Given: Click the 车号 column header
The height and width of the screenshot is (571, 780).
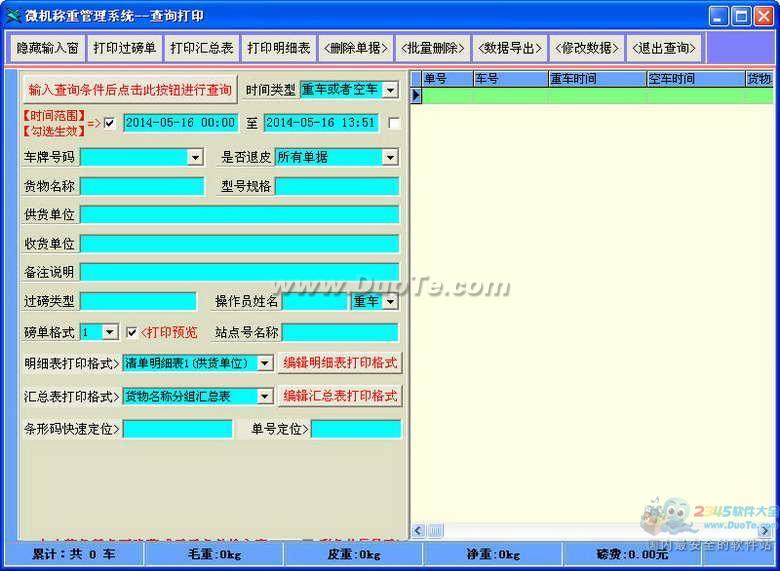Looking at the screenshot, I should (x=511, y=79).
